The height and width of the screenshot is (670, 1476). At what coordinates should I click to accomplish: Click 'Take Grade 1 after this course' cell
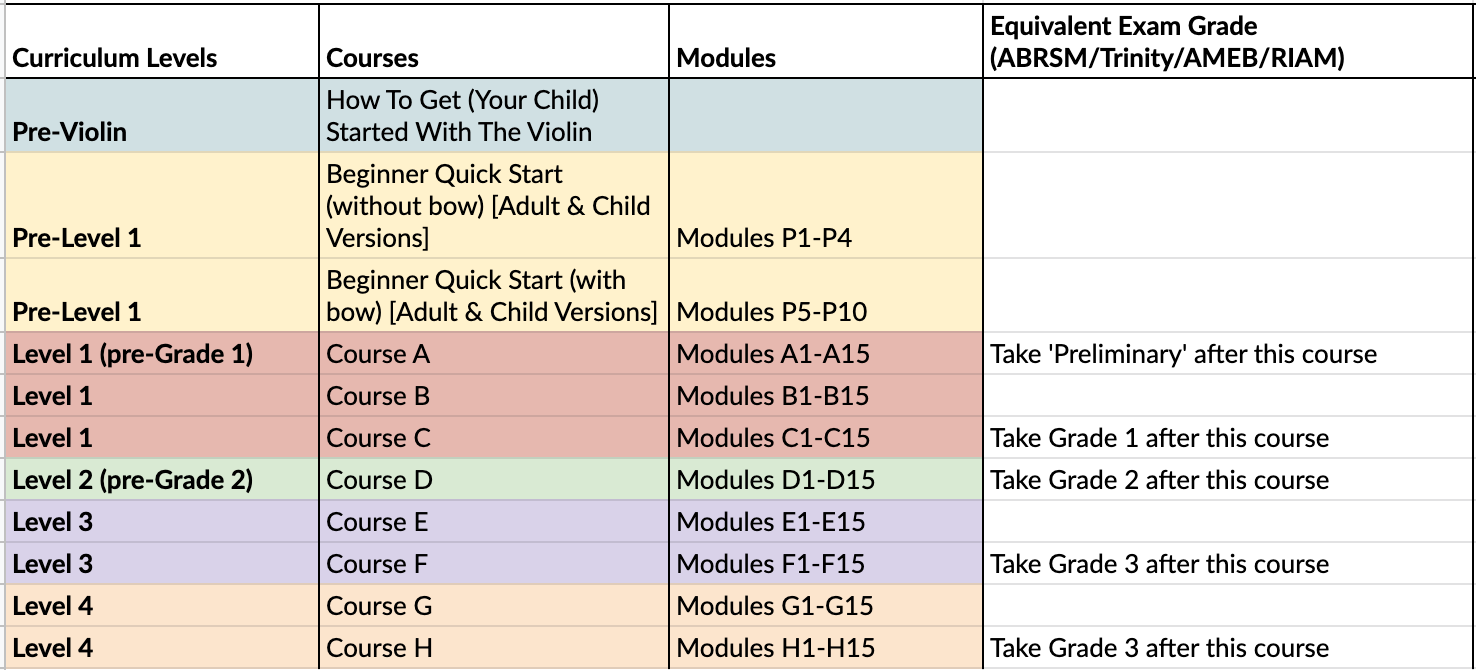click(1229, 438)
